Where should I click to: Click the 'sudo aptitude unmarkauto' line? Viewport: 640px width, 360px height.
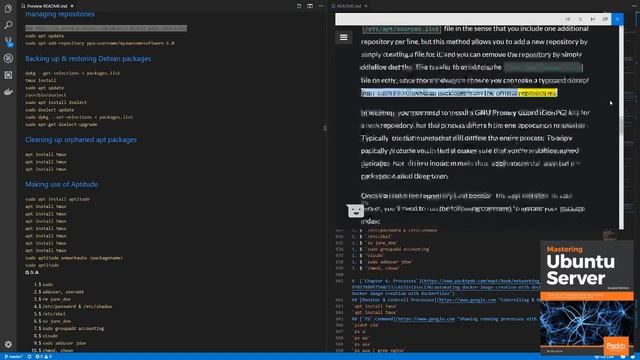pyautogui.click(x=74, y=258)
